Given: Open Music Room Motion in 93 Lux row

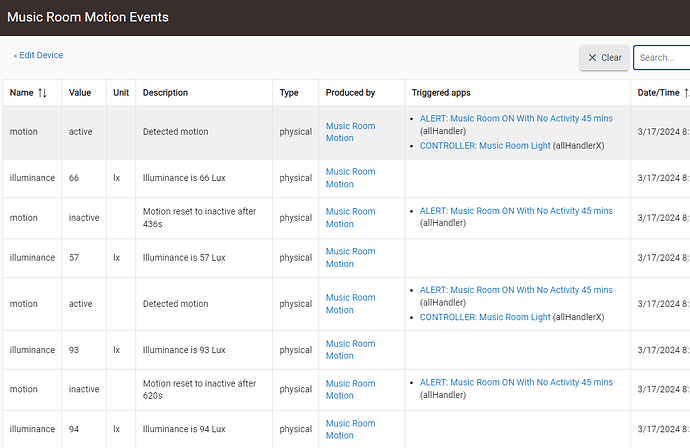Looking at the screenshot, I should coord(350,350).
